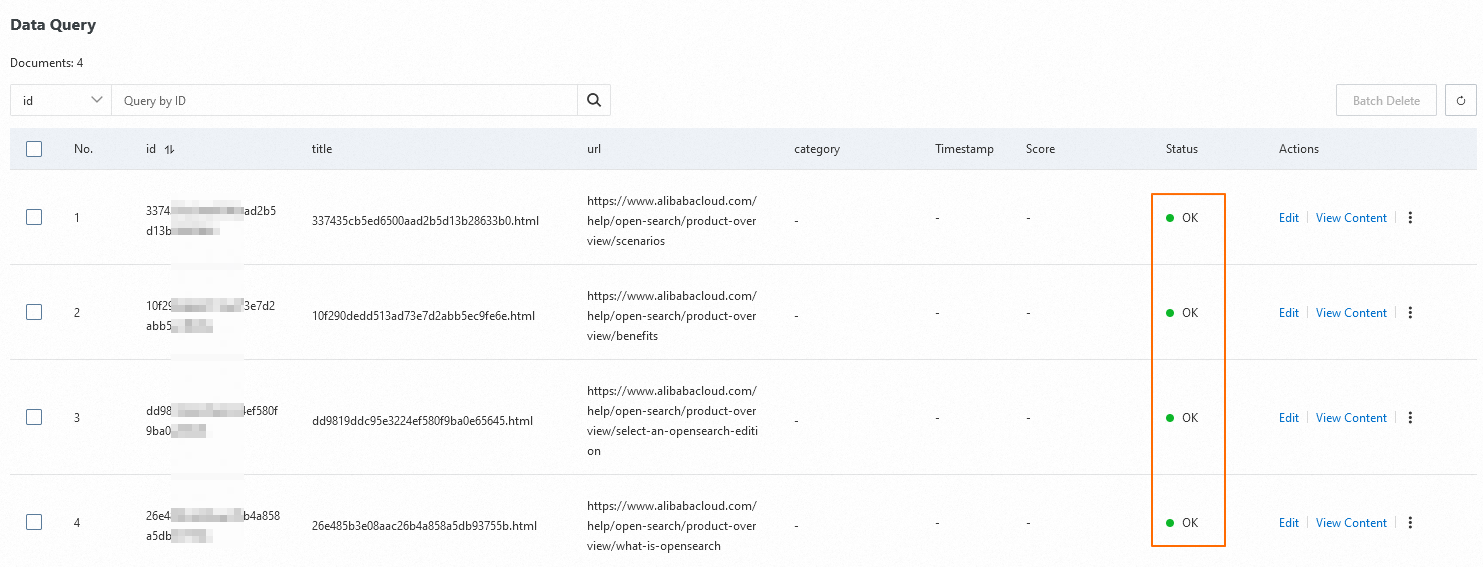Screen dimensions: 1483x567
Task: Click the url ending what-is-opensearch
Action: pyautogui.click(x=672, y=525)
